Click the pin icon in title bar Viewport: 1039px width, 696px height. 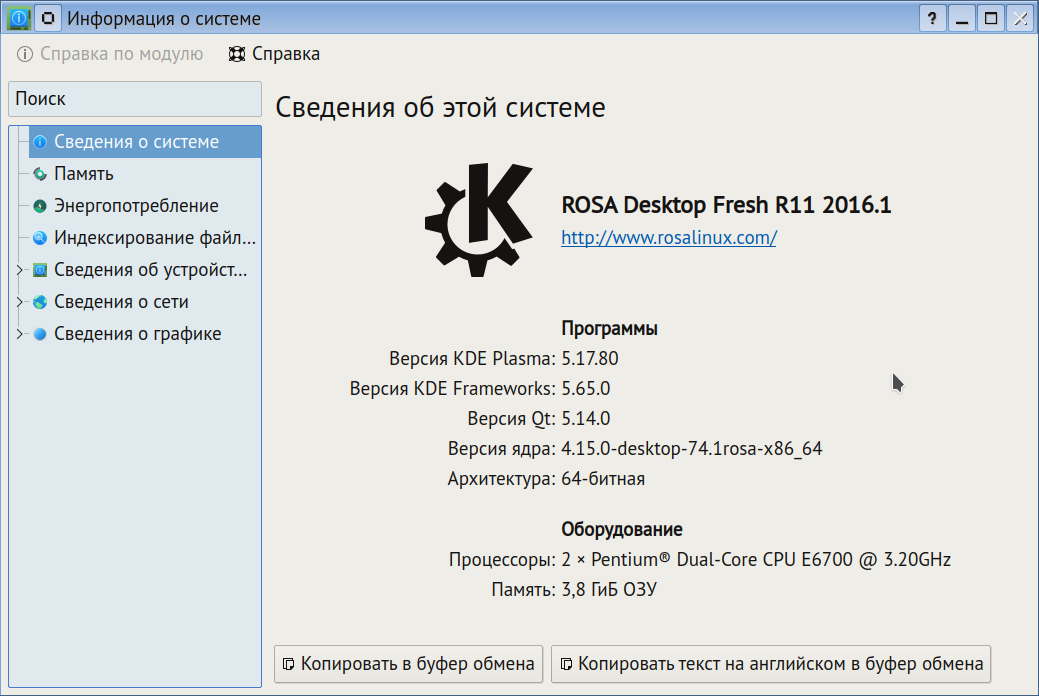[48, 18]
